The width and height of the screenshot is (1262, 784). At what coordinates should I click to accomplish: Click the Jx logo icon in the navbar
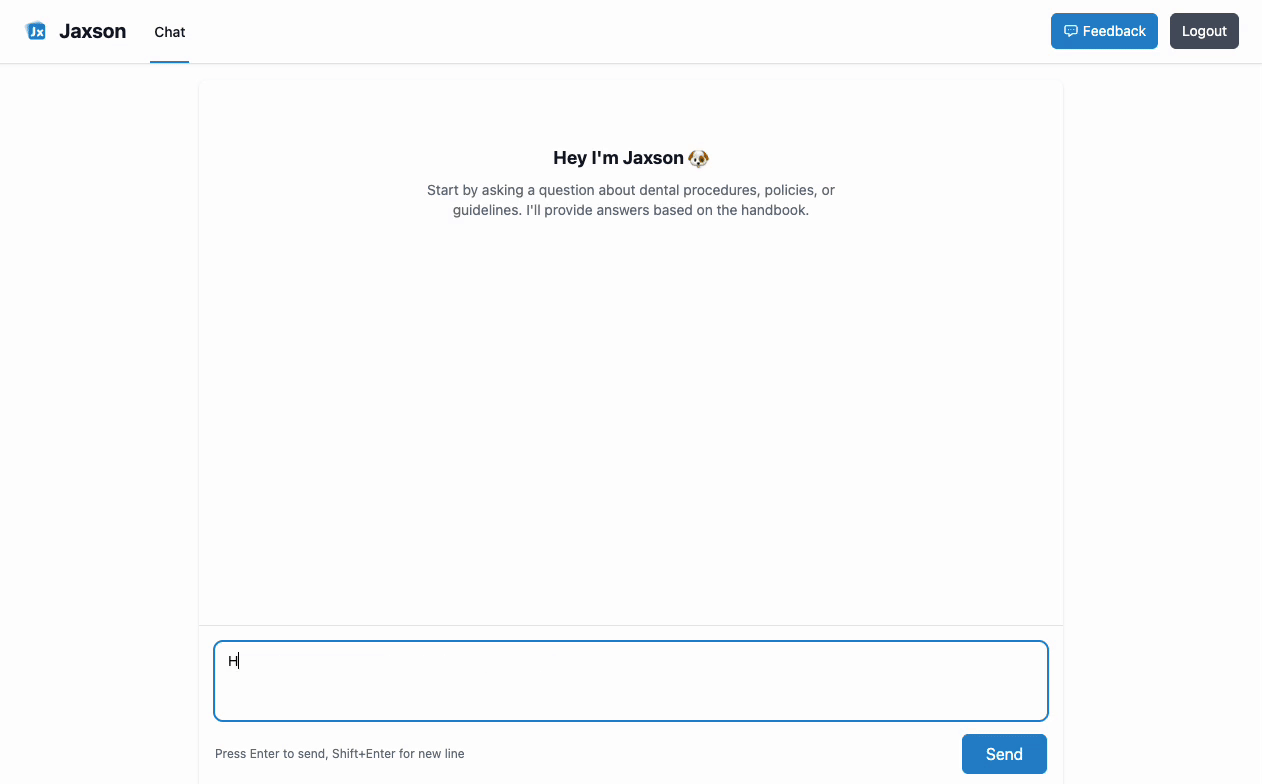click(x=37, y=31)
